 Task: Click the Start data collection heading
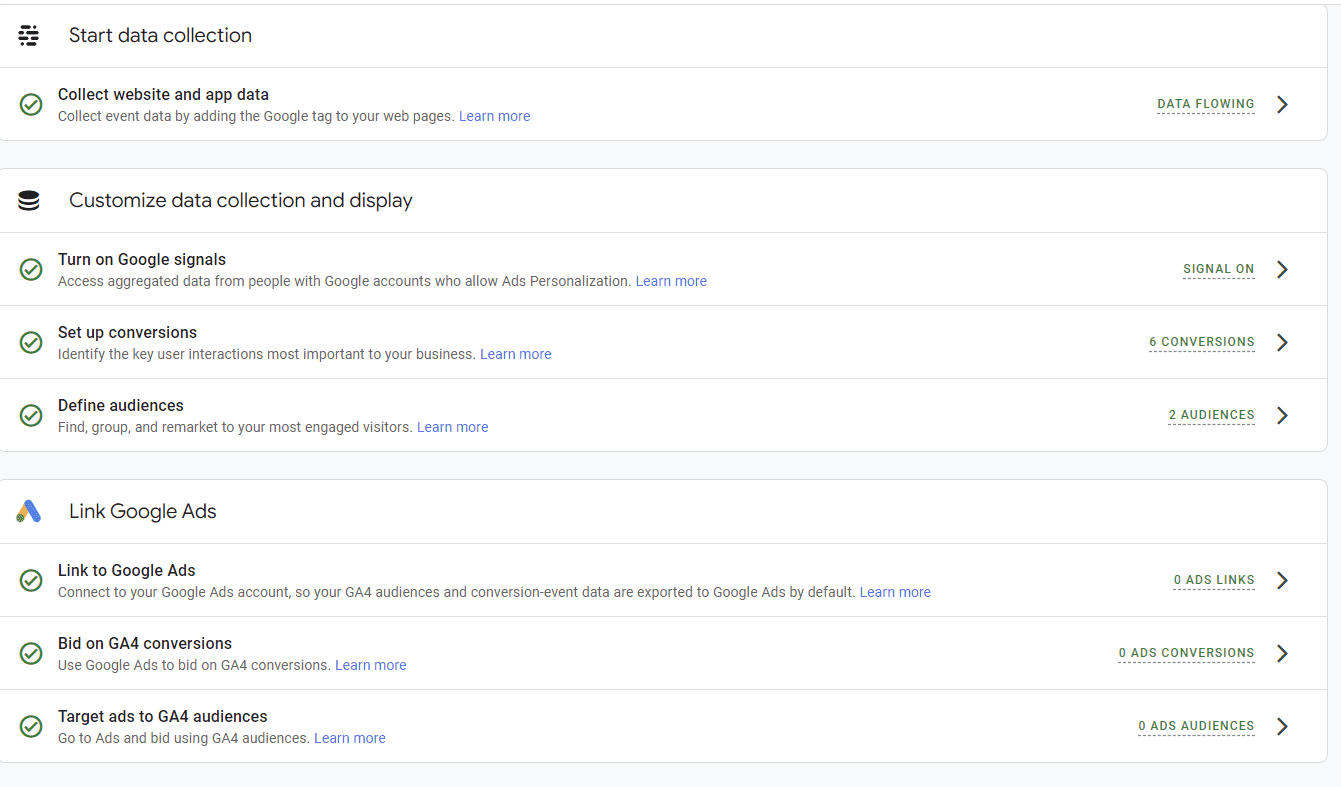pyautogui.click(x=160, y=36)
